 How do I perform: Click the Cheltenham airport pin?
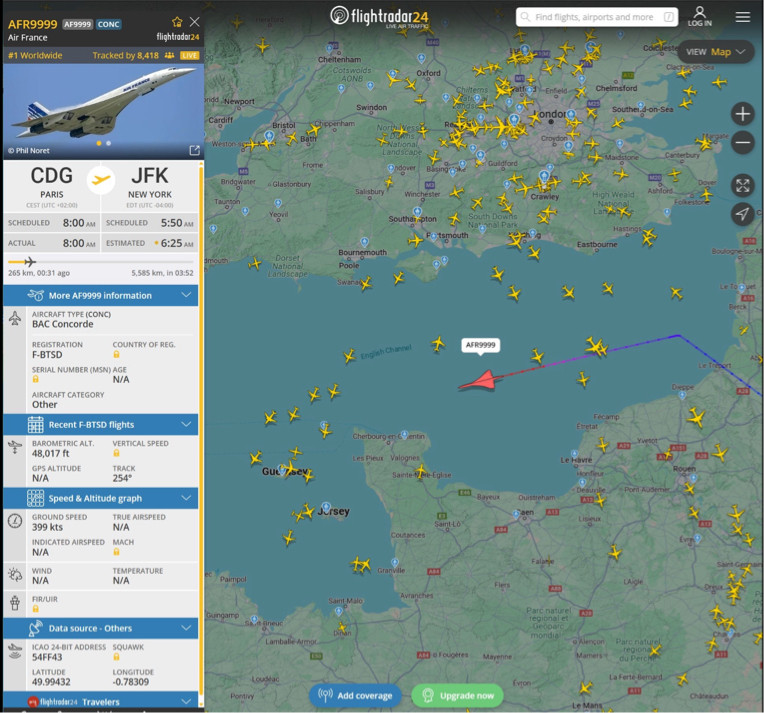point(330,48)
